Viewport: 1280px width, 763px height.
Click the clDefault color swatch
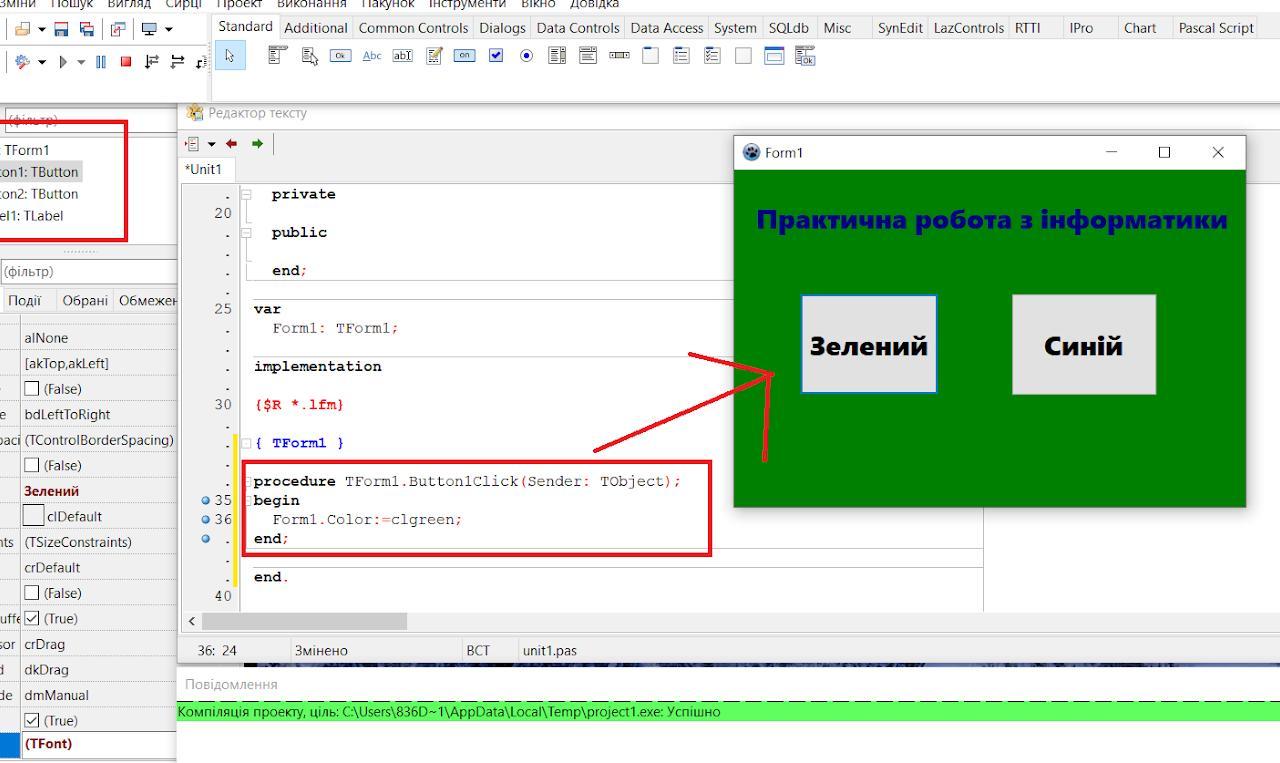34,516
